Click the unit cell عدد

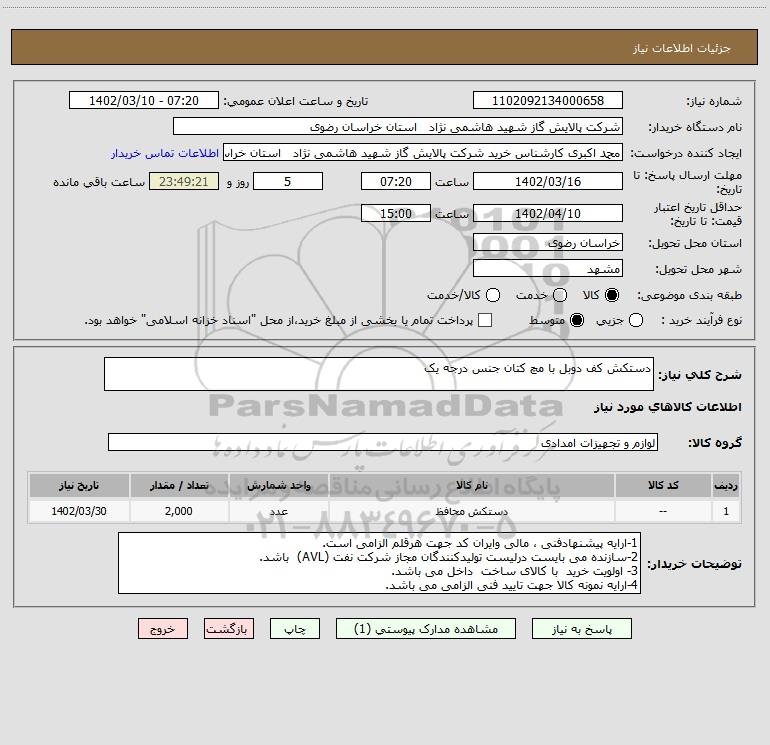point(278,511)
